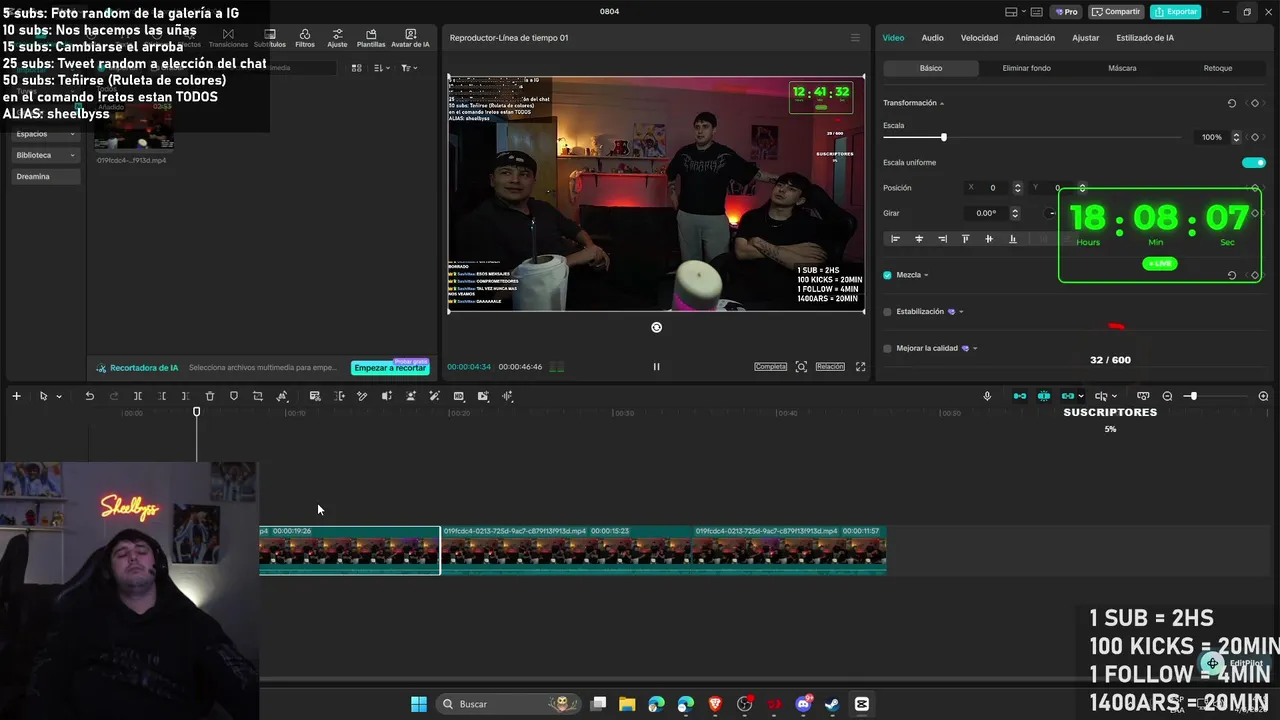This screenshot has width=1280, height=720.
Task: Open the Filtros panel
Action: [305, 38]
